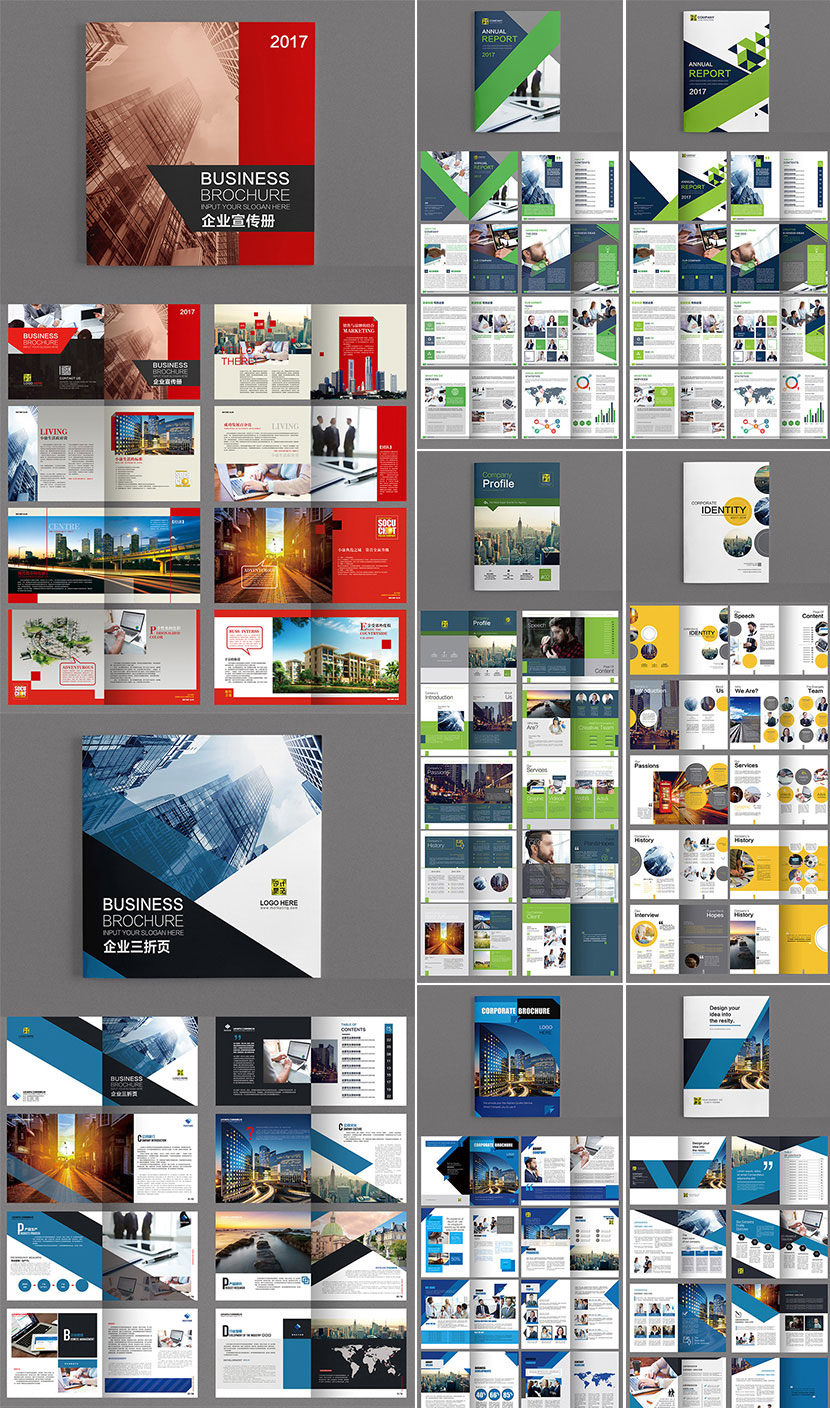Open the blue Corporate Brochure cover
The width and height of the screenshot is (830, 1408).
[x=517, y=1056]
